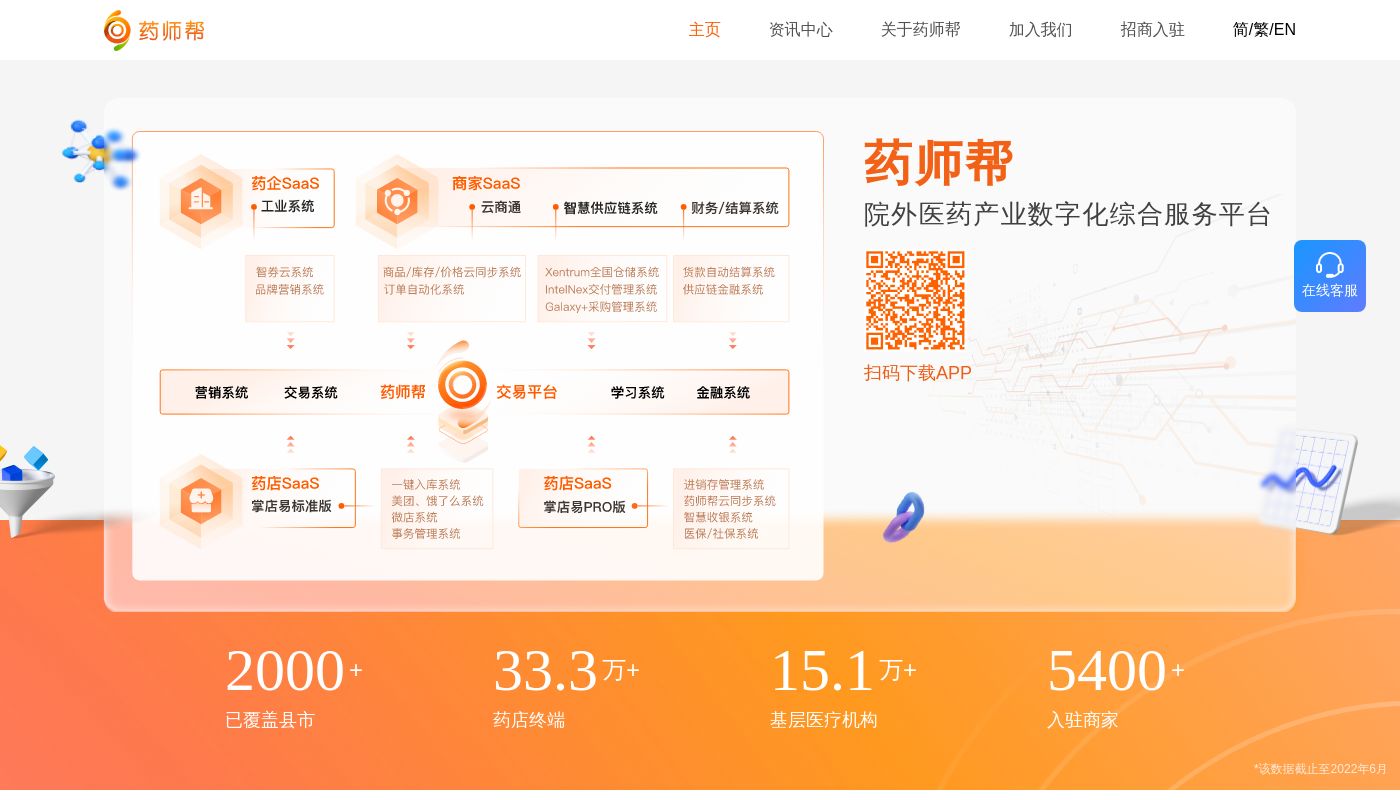Open the 在线客服 support button
Screen dimensions: 1400x800
[1330, 276]
